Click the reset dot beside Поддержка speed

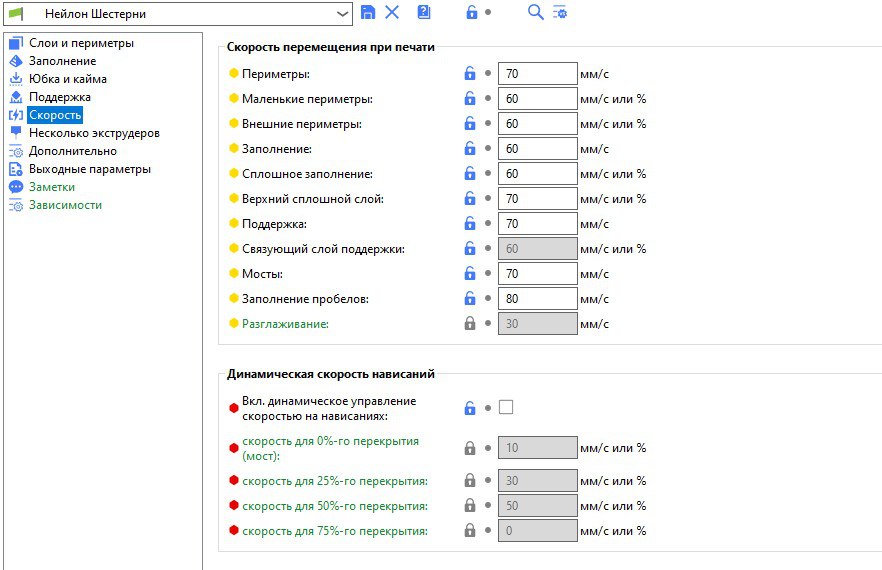488,224
